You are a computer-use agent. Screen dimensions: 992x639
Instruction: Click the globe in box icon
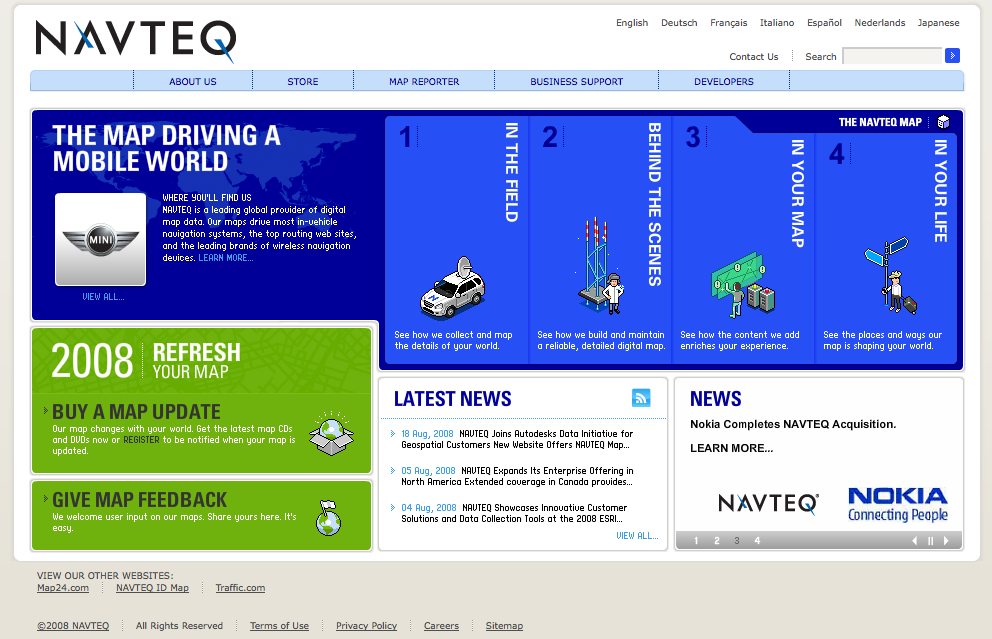[x=332, y=434]
